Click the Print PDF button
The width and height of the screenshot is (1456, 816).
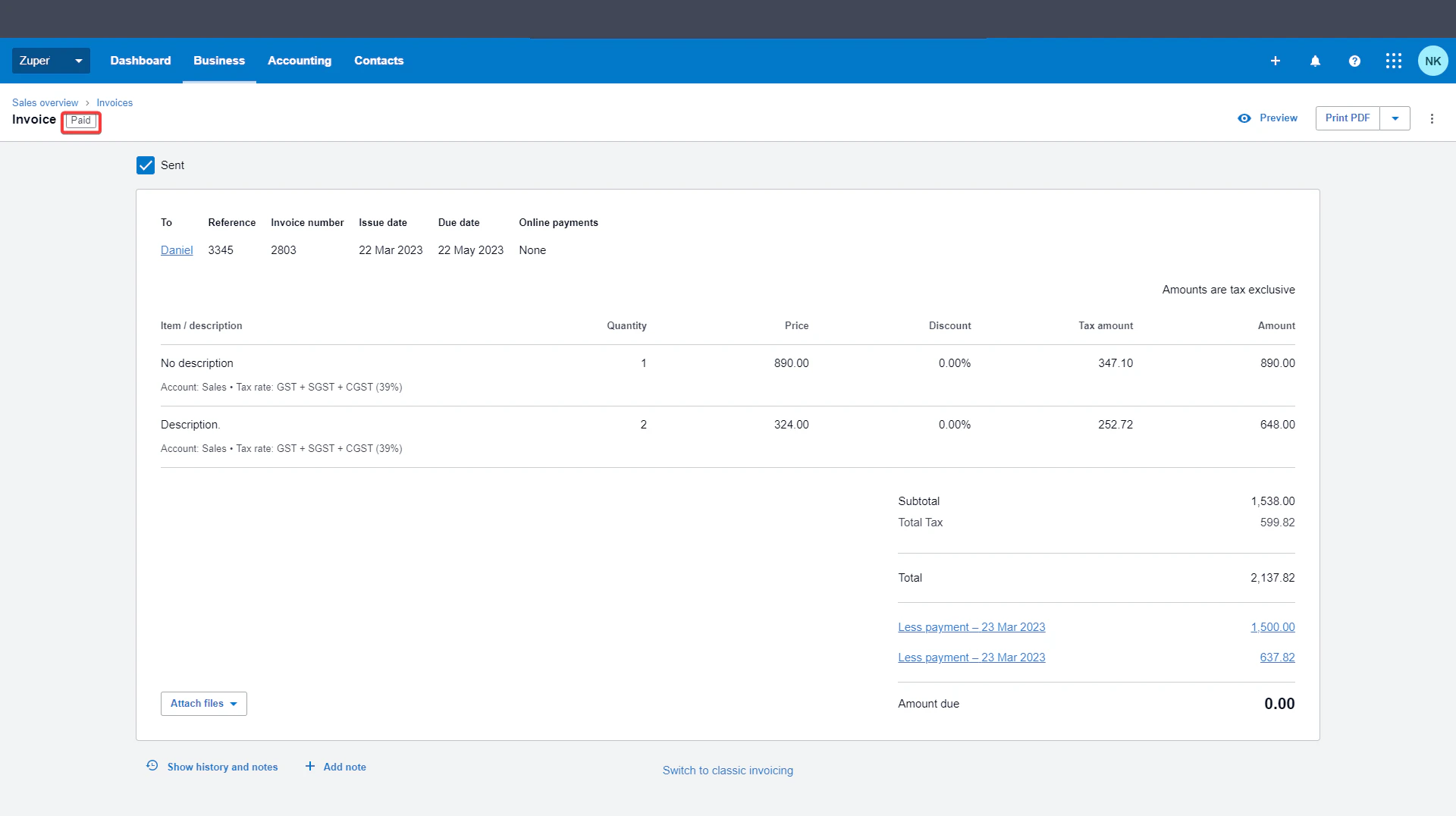[1348, 118]
